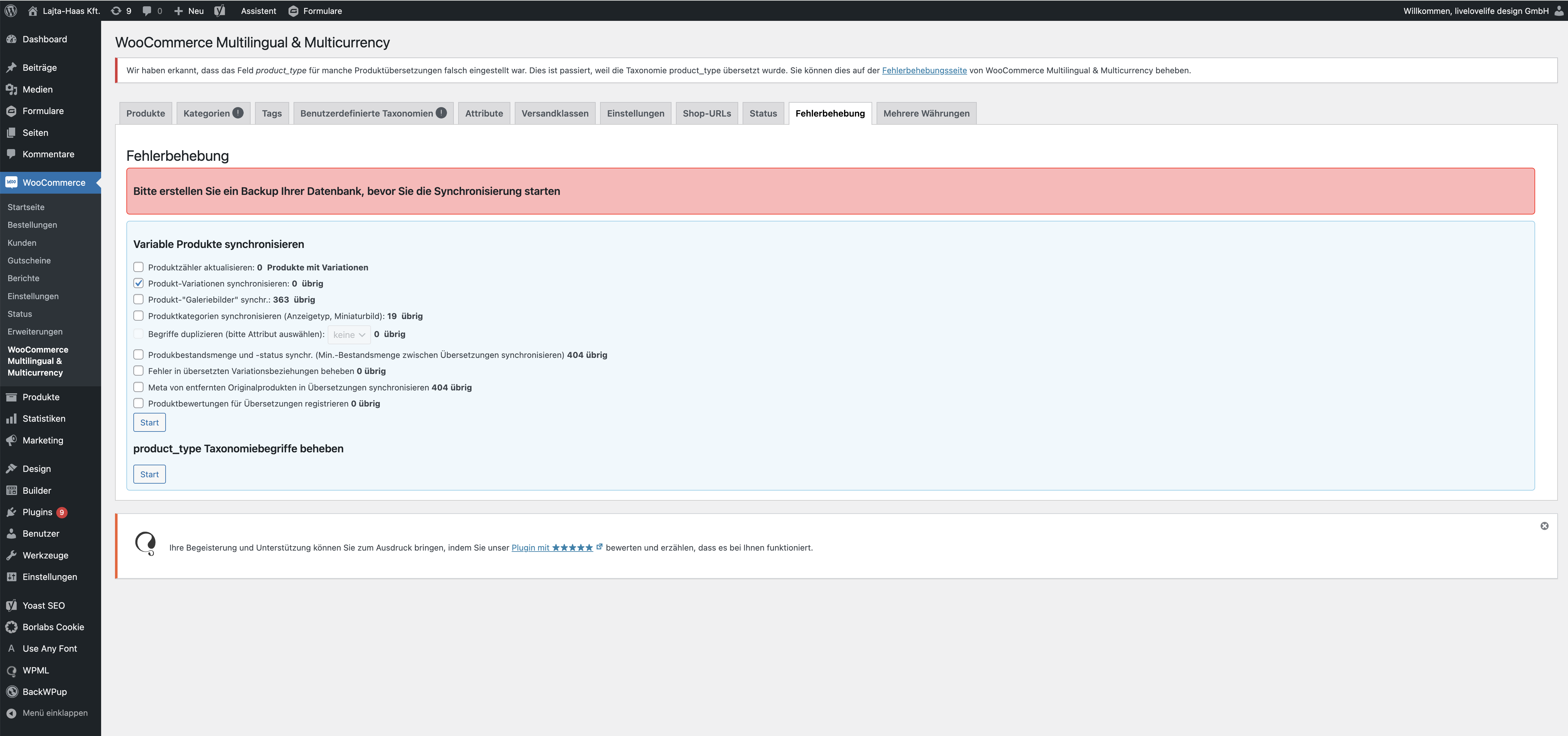1568x736 pixels.
Task: Open Gutscheine in WooCommerce submenu
Action: (x=29, y=260)
